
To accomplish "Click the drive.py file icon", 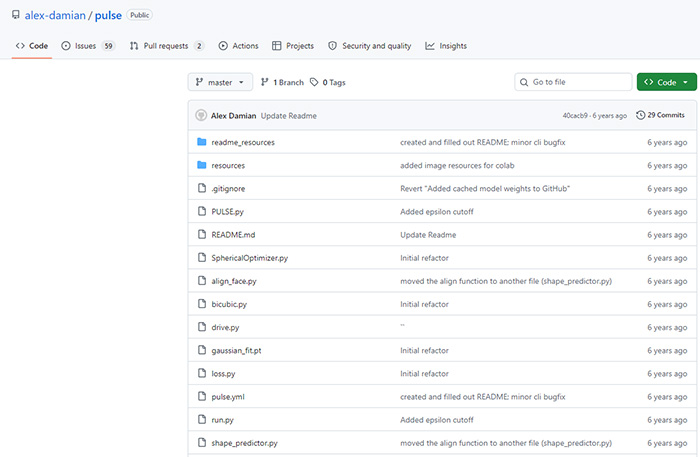I will pyautogui.click(x=202, y=327).
